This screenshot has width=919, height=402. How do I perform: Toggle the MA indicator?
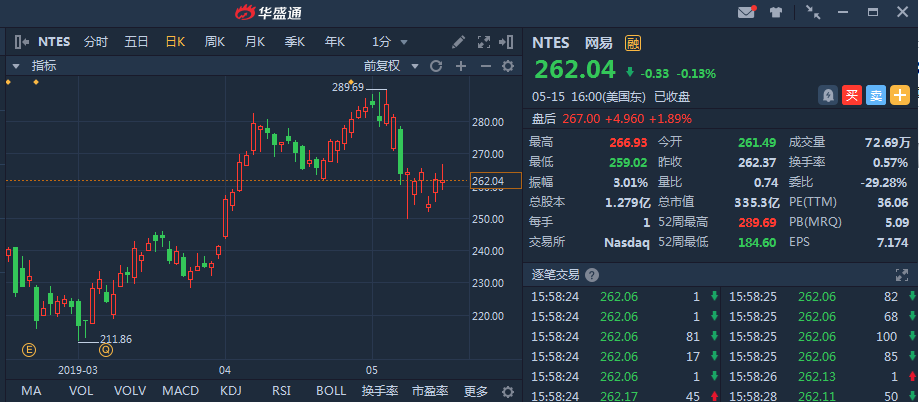pyautogui.click(x=31, y=391)
